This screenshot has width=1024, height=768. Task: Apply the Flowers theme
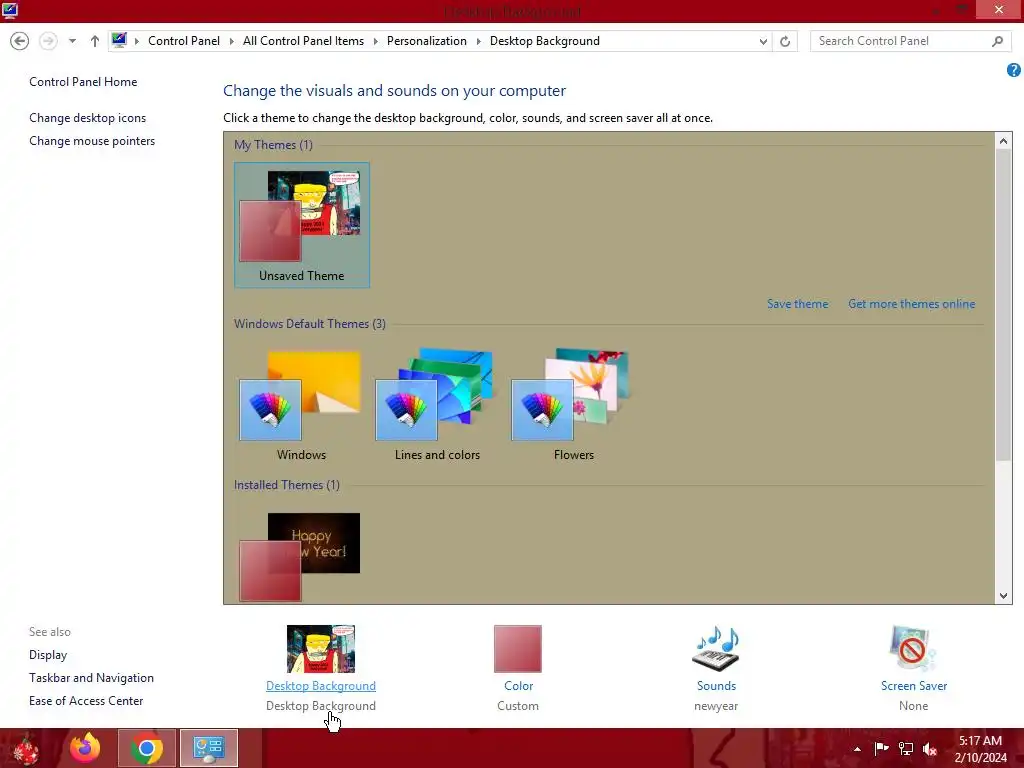click(573, 405)
